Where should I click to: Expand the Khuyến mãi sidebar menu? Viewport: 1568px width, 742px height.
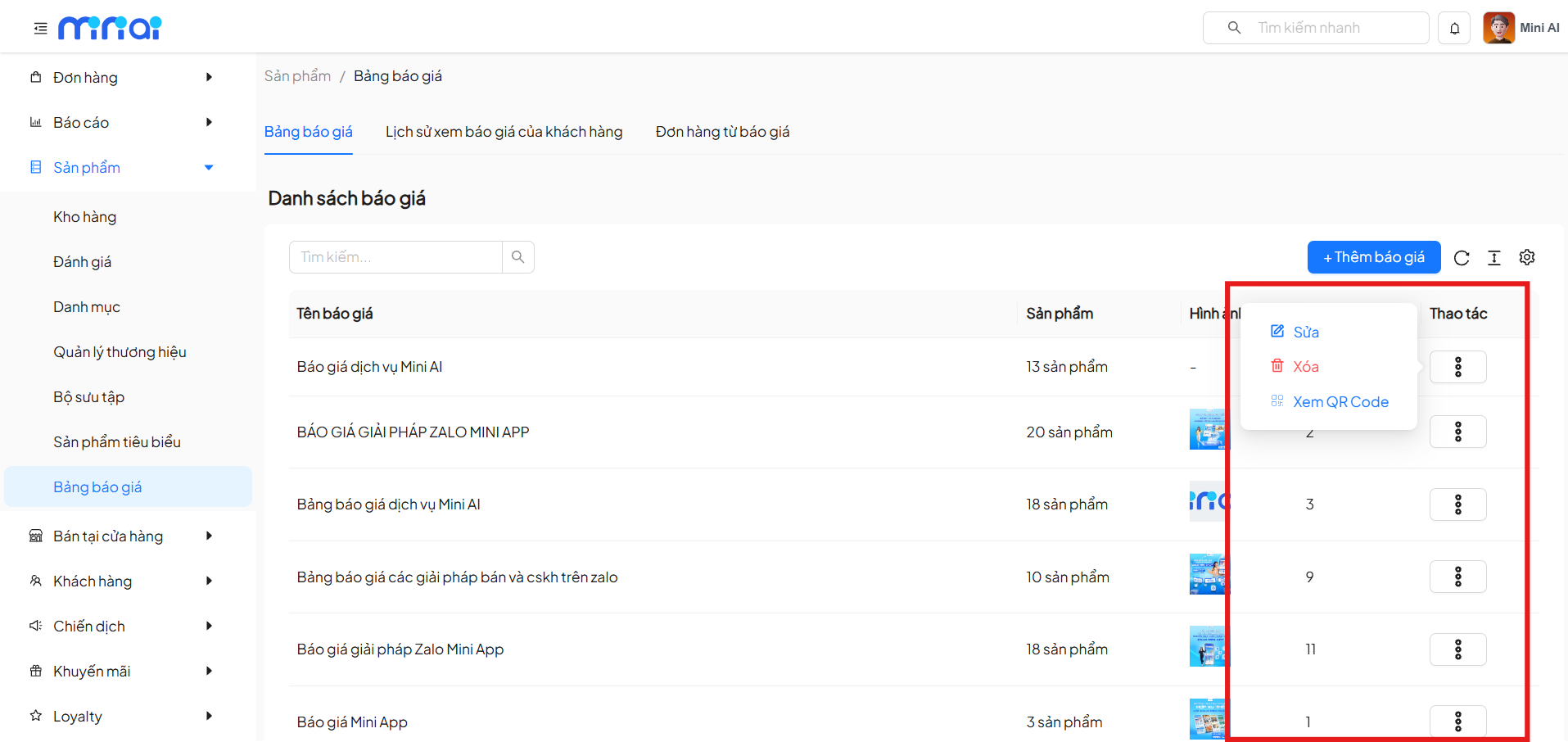209,671
